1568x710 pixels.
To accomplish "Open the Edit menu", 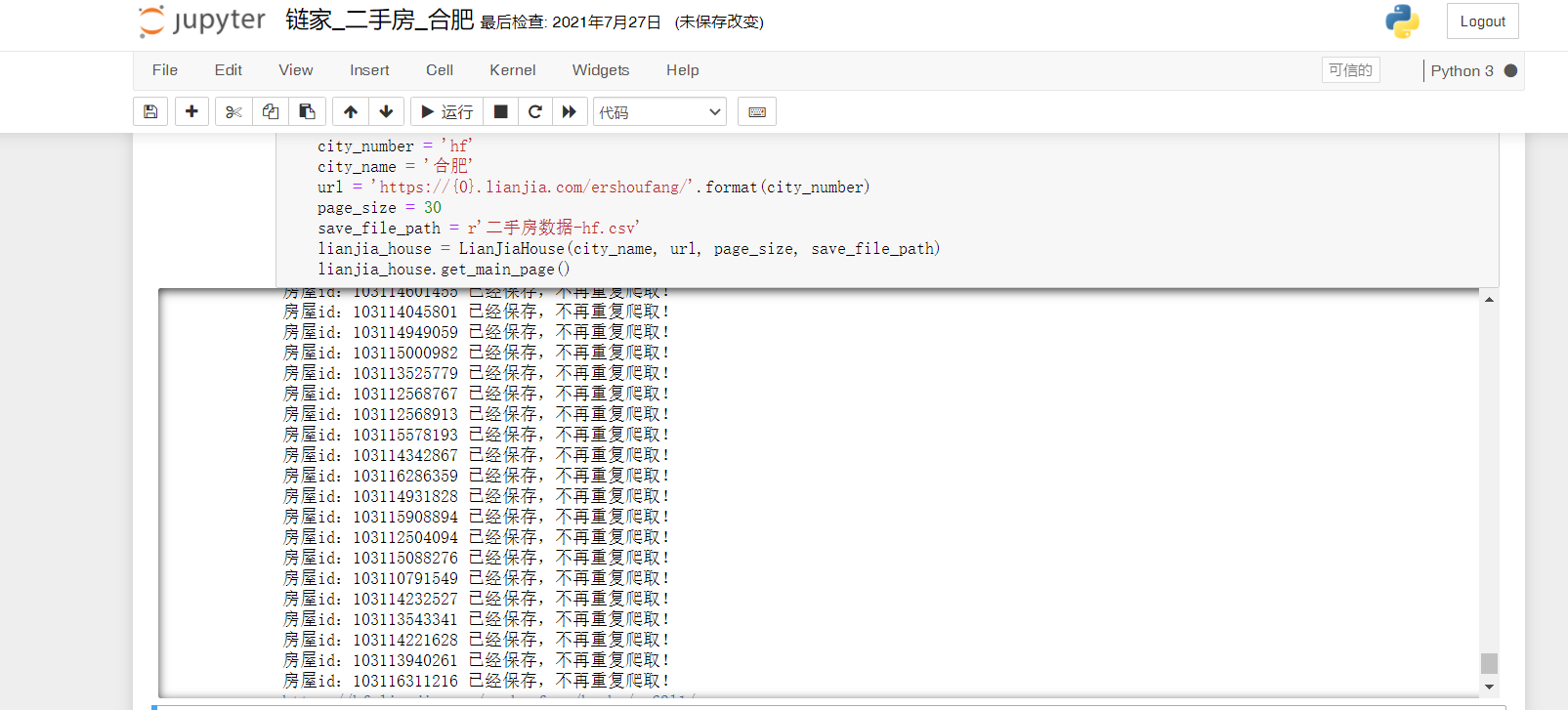I will click(229, 70).
